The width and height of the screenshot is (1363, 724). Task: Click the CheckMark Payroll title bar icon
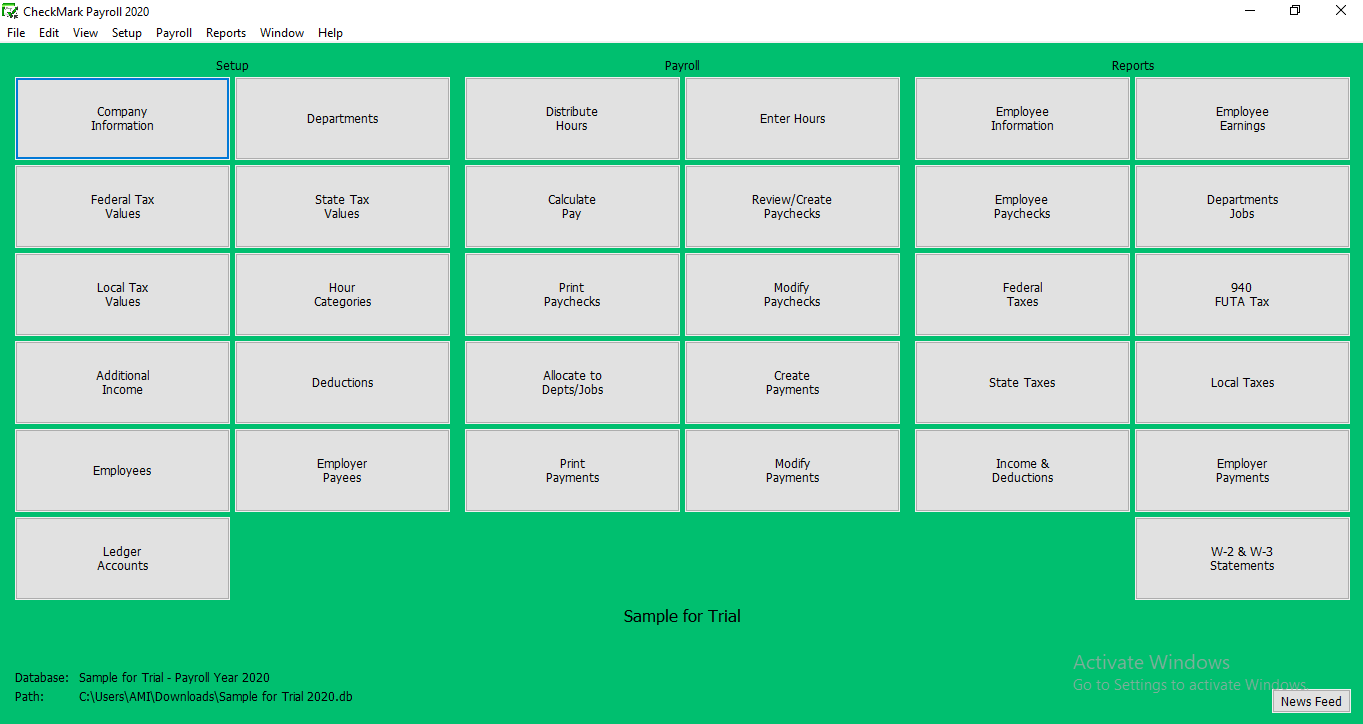click(x=11, y=11)
